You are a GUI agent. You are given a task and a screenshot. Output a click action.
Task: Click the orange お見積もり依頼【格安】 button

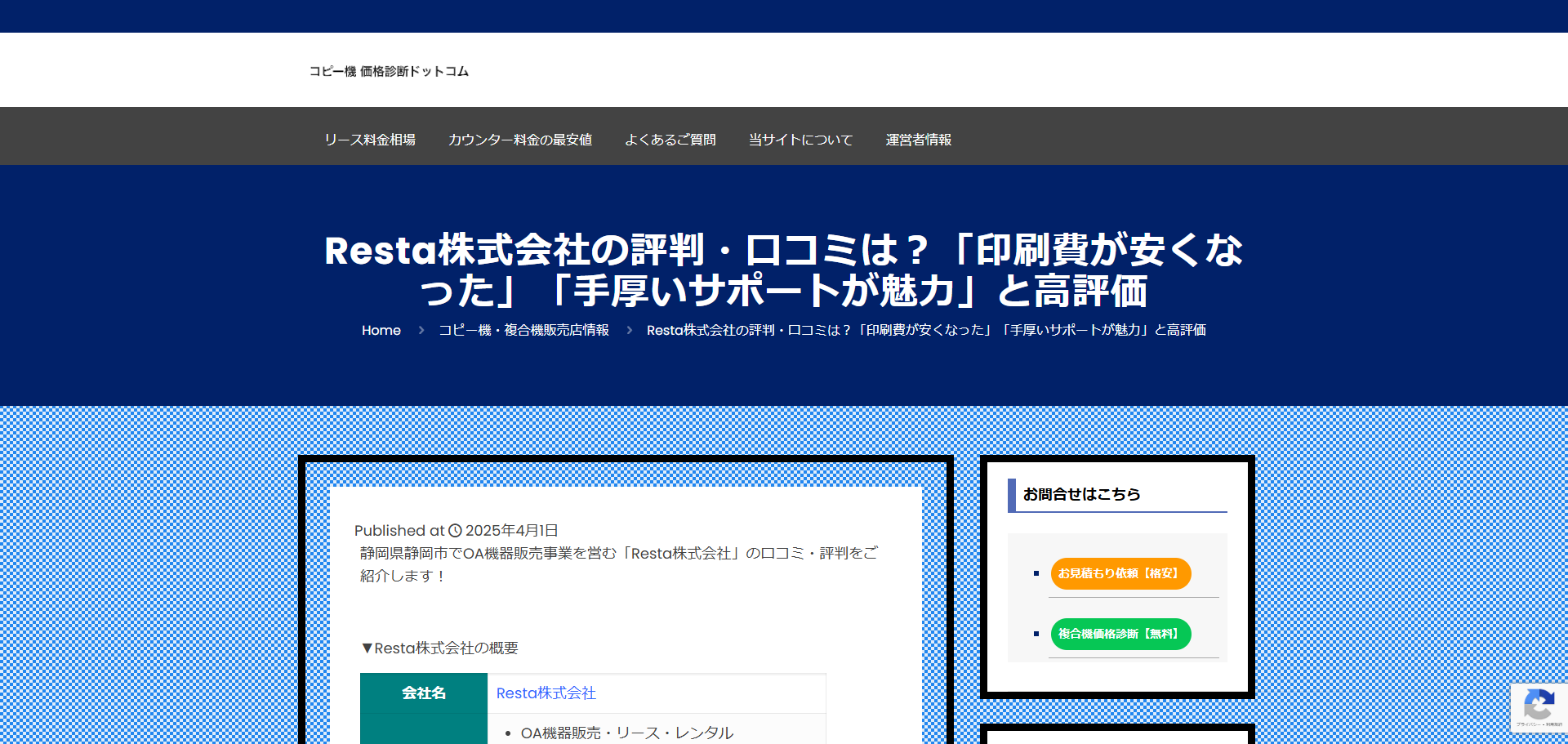pos(1120,573)
